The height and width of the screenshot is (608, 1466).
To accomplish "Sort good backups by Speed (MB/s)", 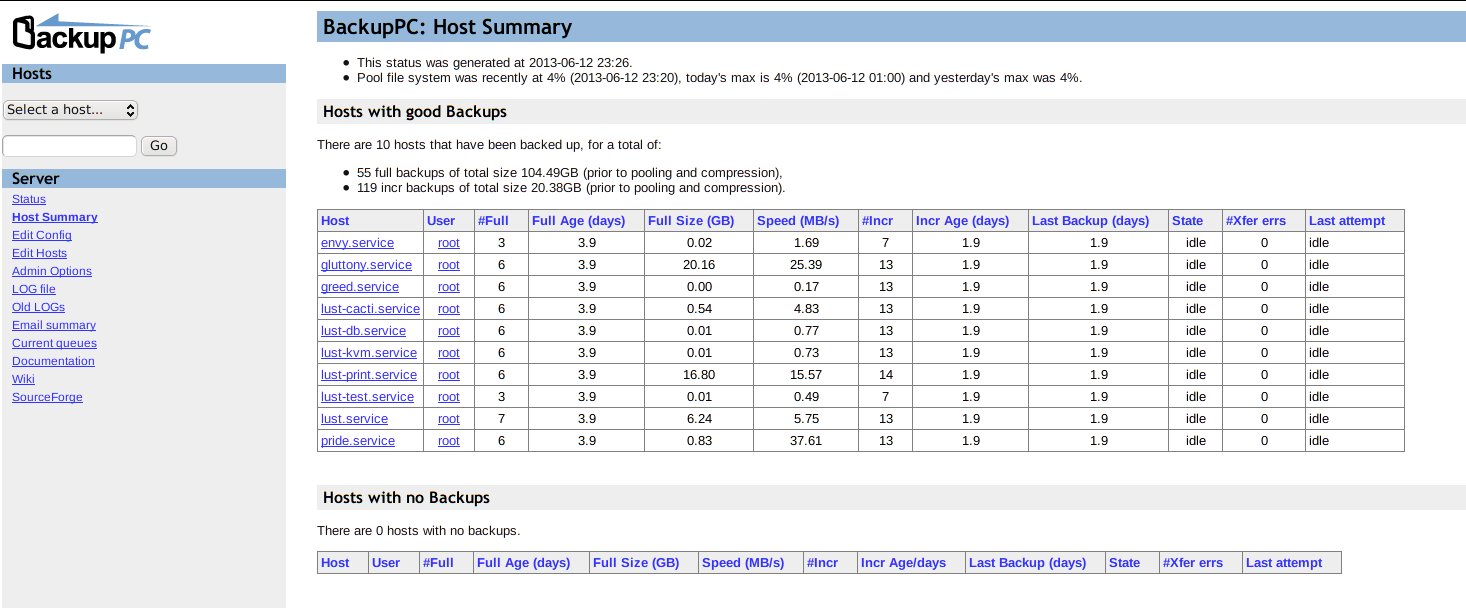I will click(799, 221).
